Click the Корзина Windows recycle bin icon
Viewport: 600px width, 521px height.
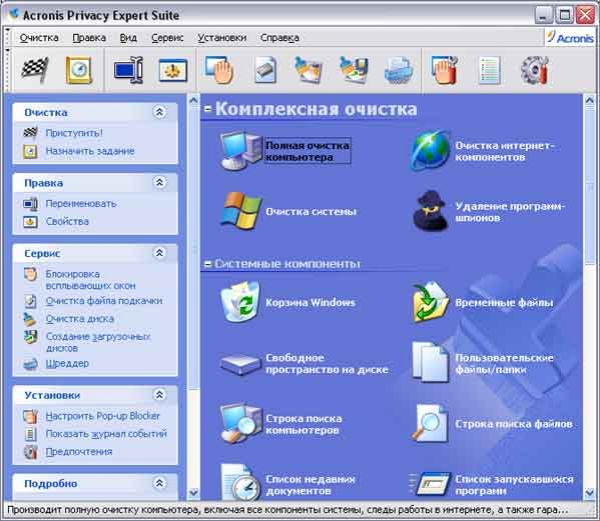240,302
